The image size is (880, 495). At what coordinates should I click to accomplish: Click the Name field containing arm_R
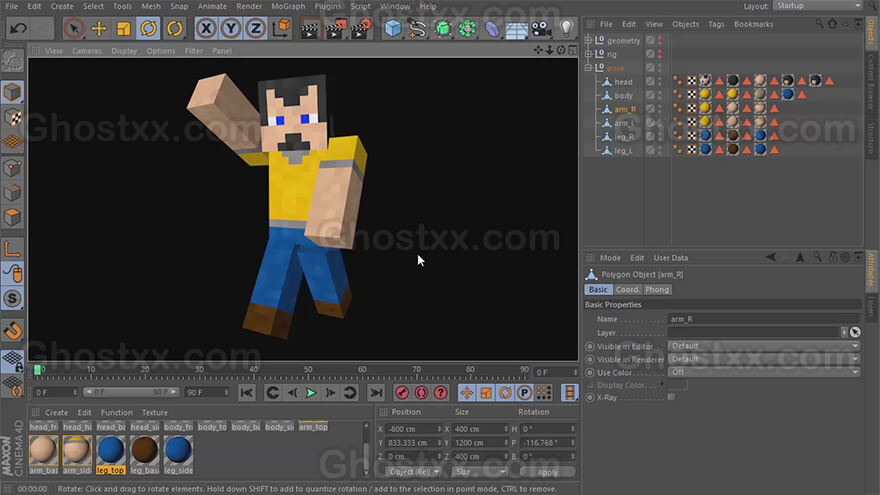pyautogui.click(x=763, y=319)
